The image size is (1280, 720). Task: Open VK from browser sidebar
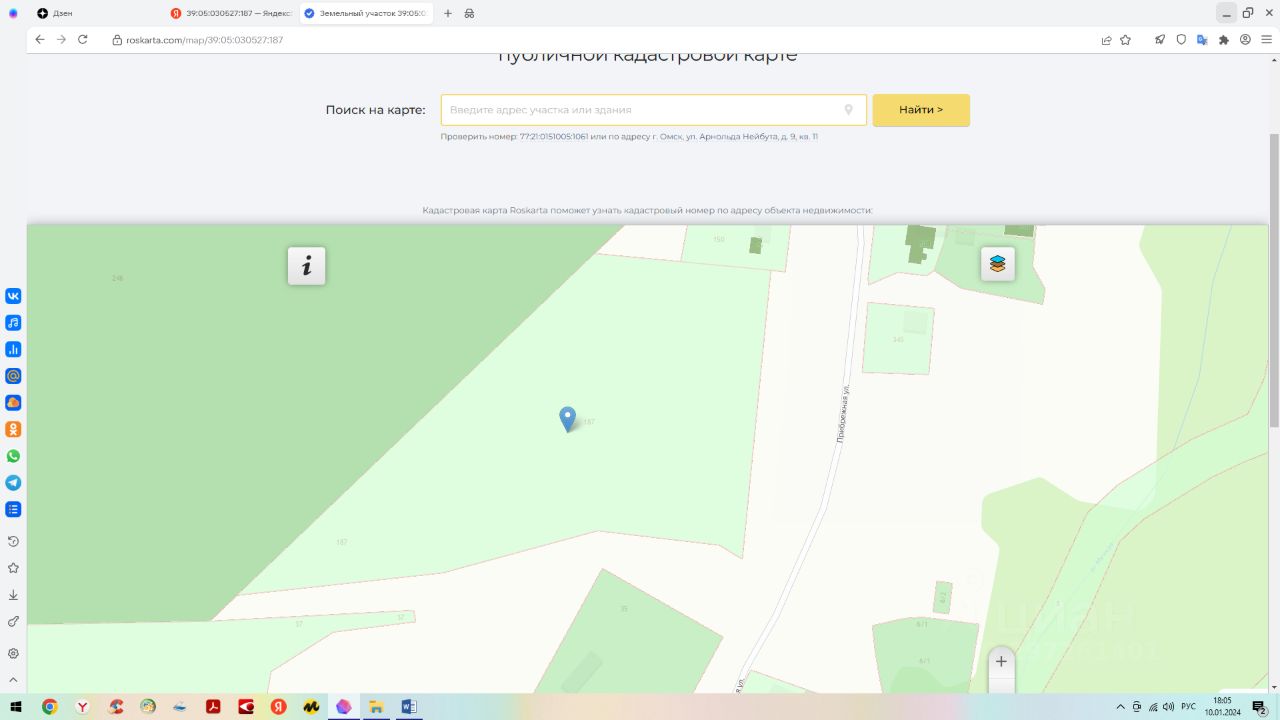click(13, 296)
